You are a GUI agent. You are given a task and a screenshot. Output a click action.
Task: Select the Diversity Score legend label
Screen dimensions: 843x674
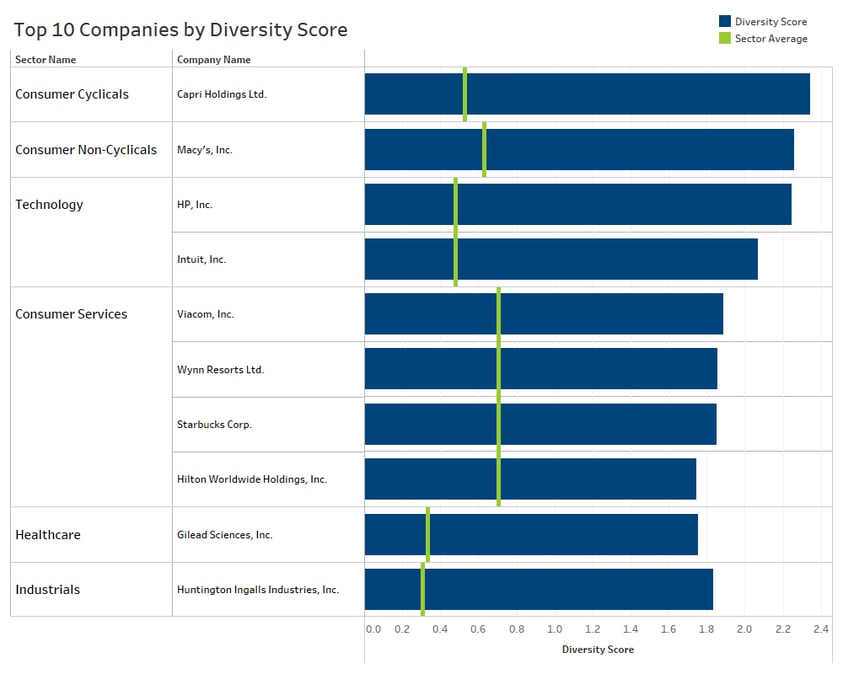pyautogui.click(x=771, y=21)
